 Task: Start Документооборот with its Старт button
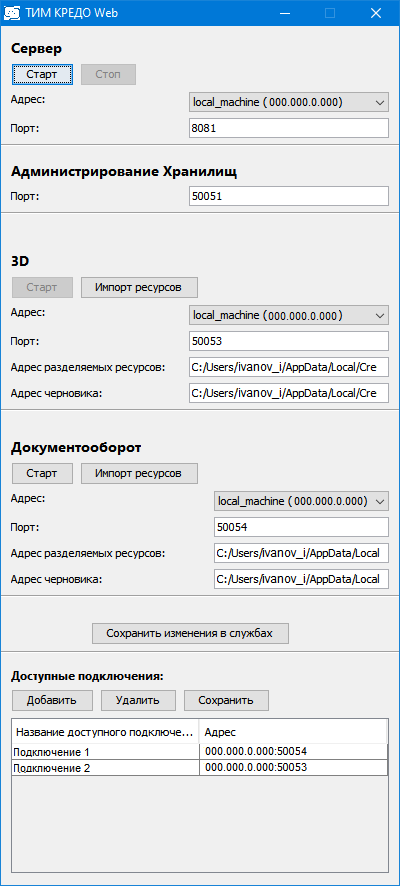click(x=42, y=473)
